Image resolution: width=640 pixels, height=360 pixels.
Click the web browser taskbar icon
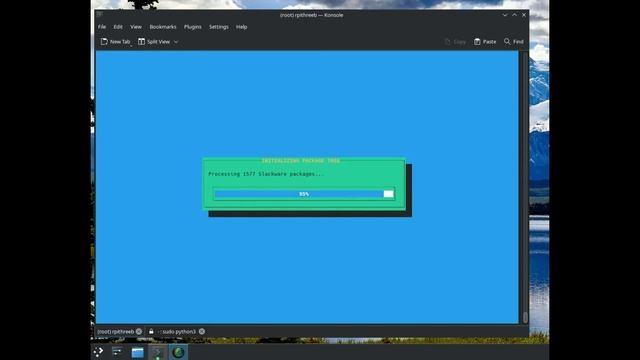click(x=178, y=352)
